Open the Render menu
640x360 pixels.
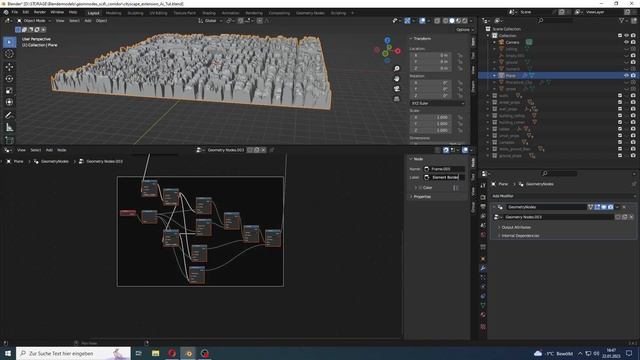pos(40,12)
